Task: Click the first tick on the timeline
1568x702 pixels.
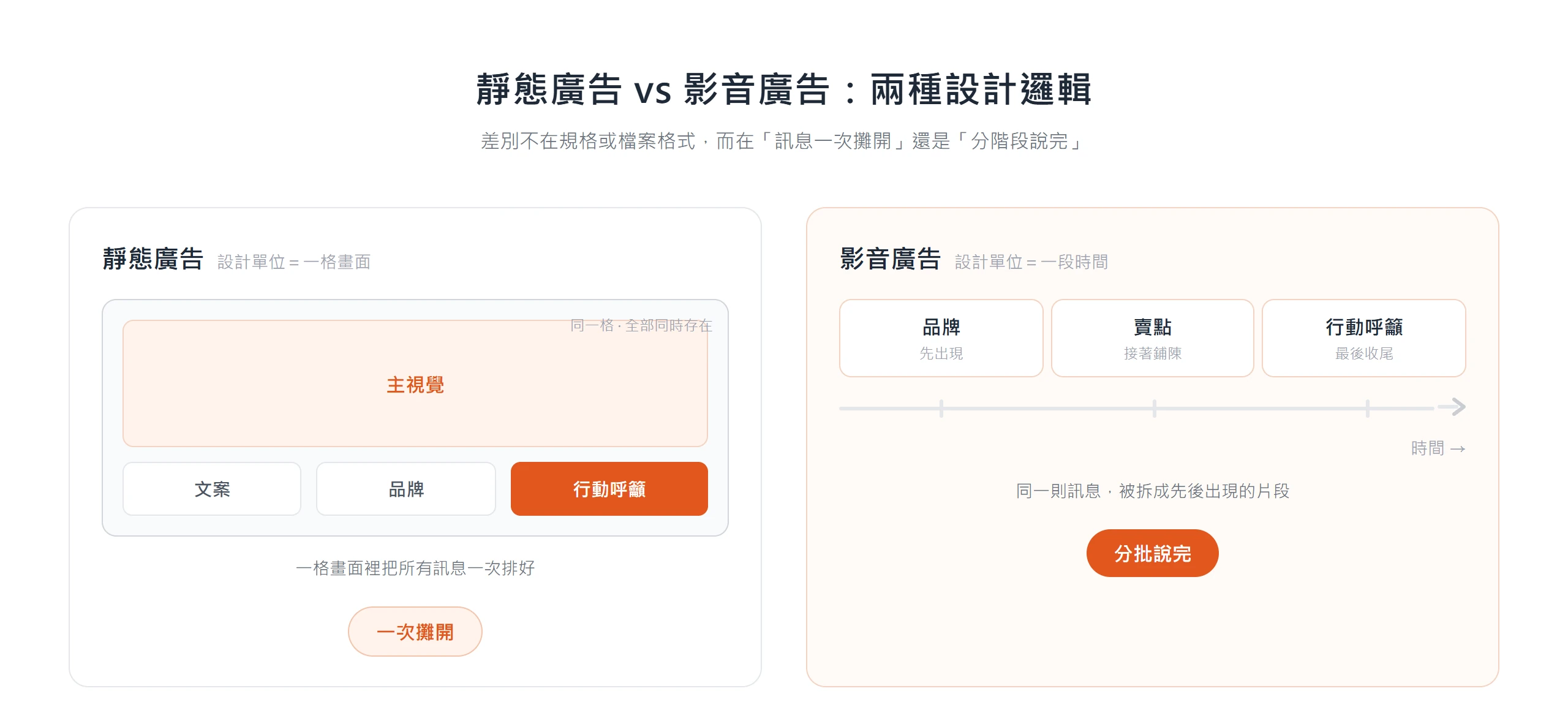Action: [941, 408]
